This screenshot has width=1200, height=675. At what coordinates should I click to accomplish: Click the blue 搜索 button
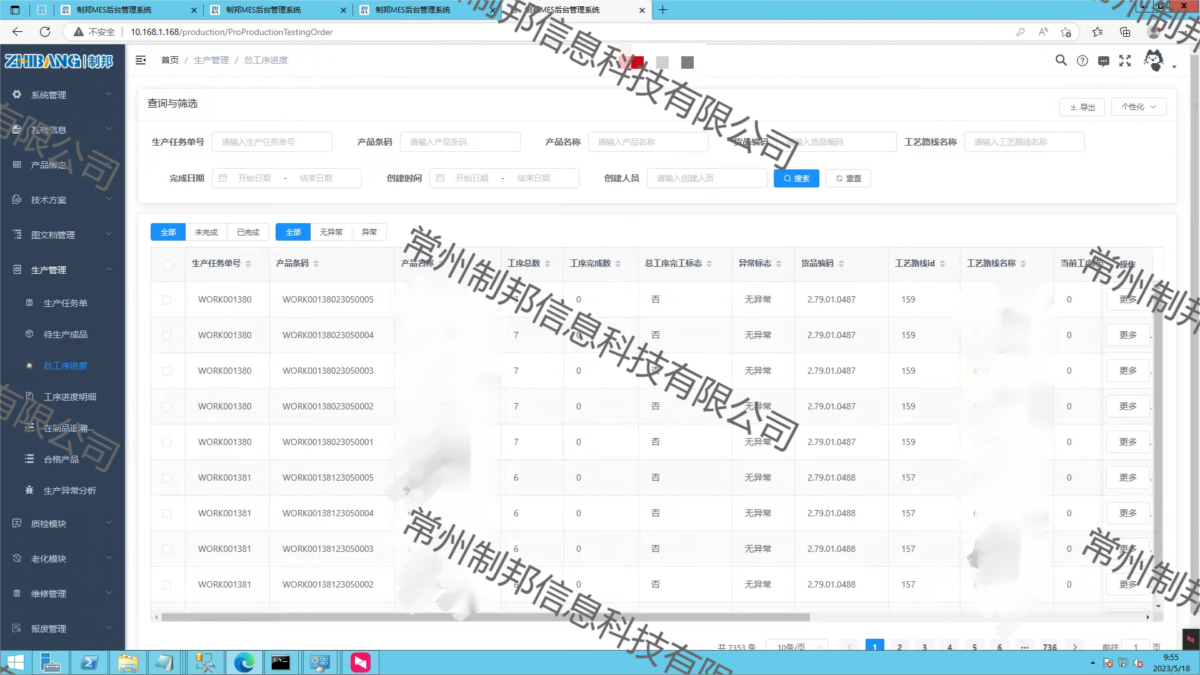796,178
